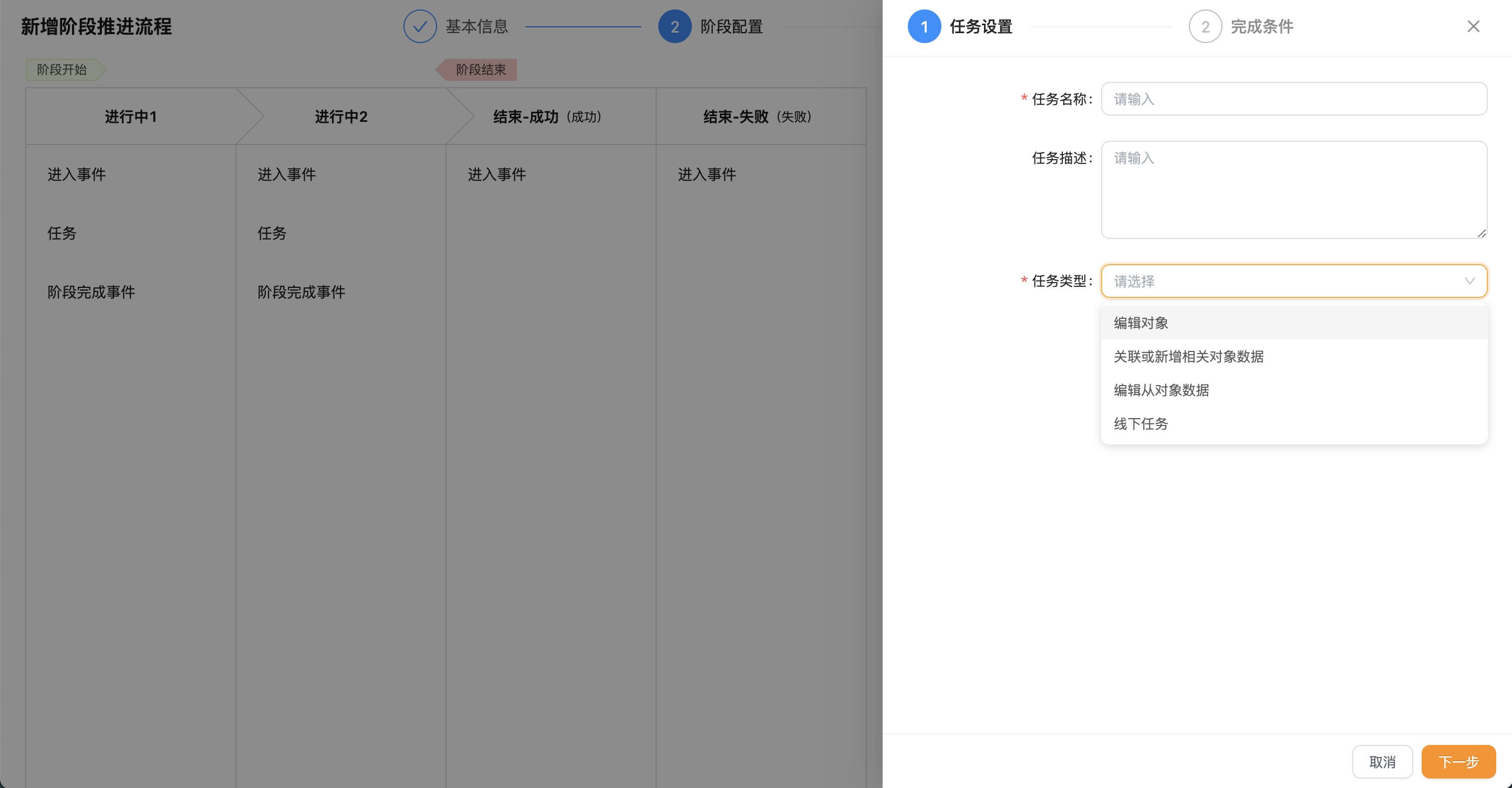Image resolution: width=1512 pixels, height=788 pixels.
Task: Select 线下任务 task type
Action: pos(1141,423)
